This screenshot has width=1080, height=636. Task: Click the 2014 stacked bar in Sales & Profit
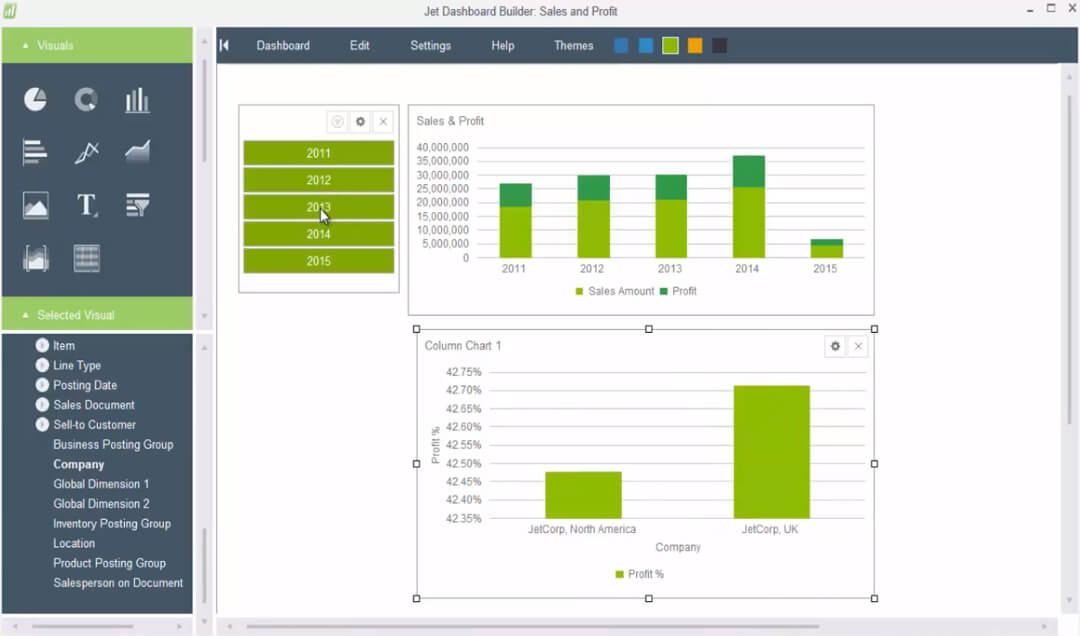tap(749, 207)
